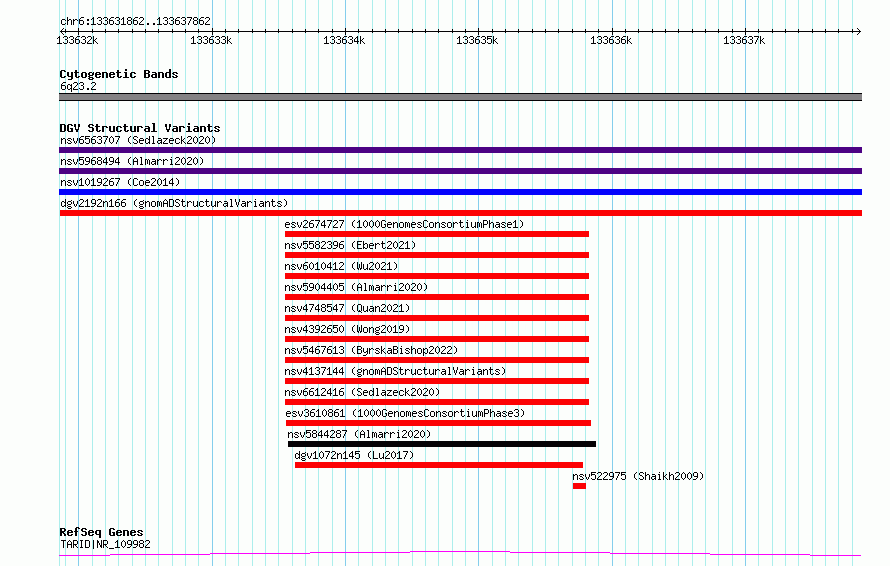Click the TARID|NR_109982 gene label
Viewport: 890px width, 566px height.
(105, 544)
